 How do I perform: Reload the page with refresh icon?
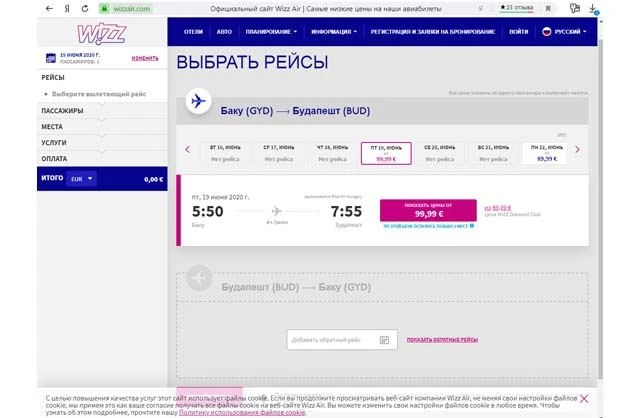(85, 8)
